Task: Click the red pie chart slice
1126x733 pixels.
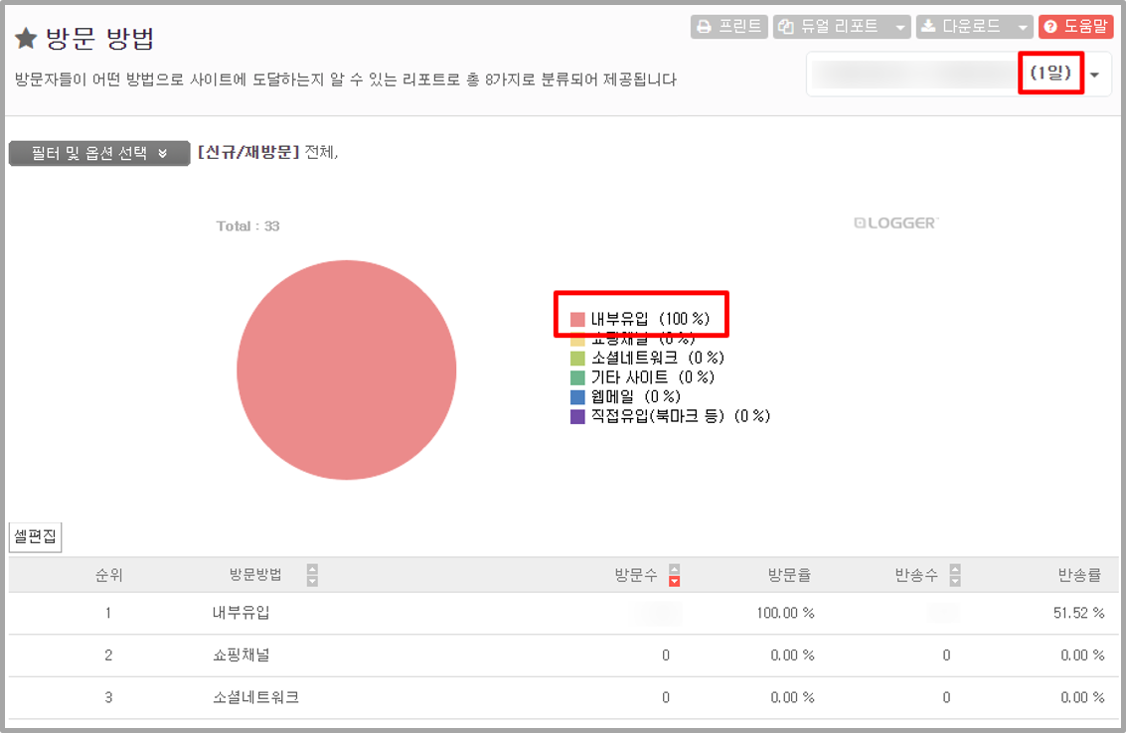Action: click(345, 370)
